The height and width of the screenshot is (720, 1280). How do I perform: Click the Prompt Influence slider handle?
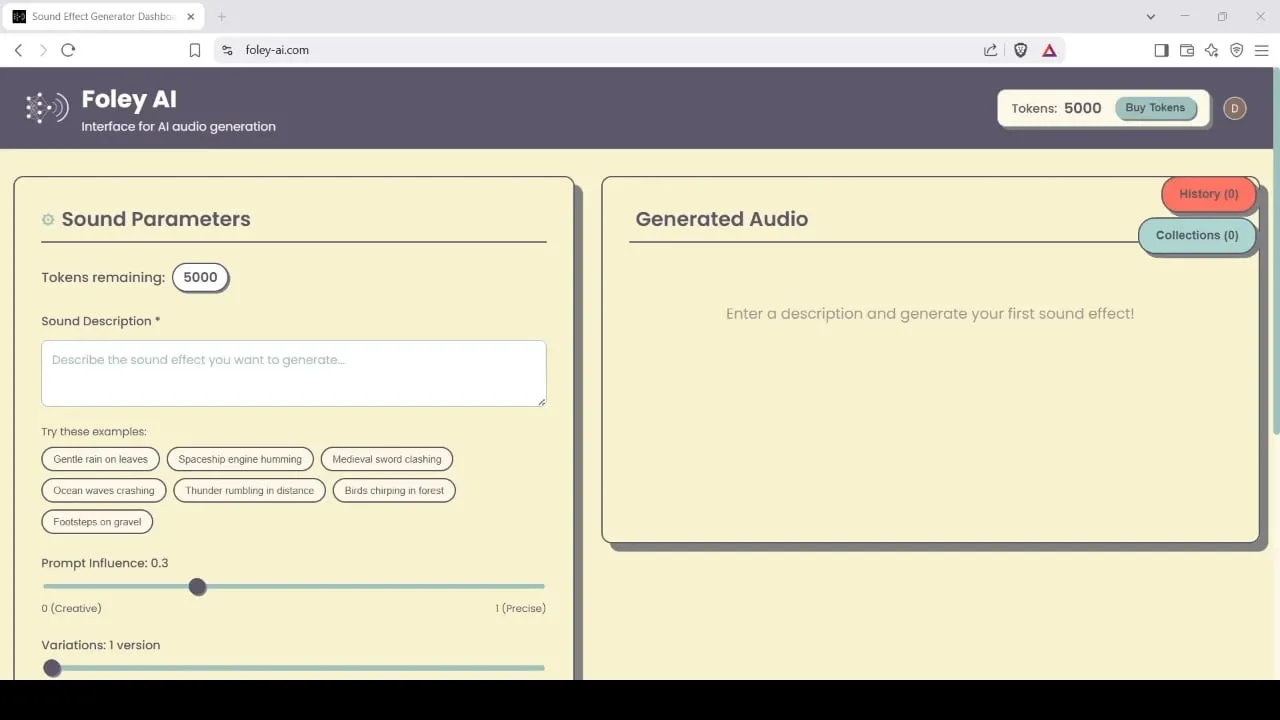tap(198, 587)
